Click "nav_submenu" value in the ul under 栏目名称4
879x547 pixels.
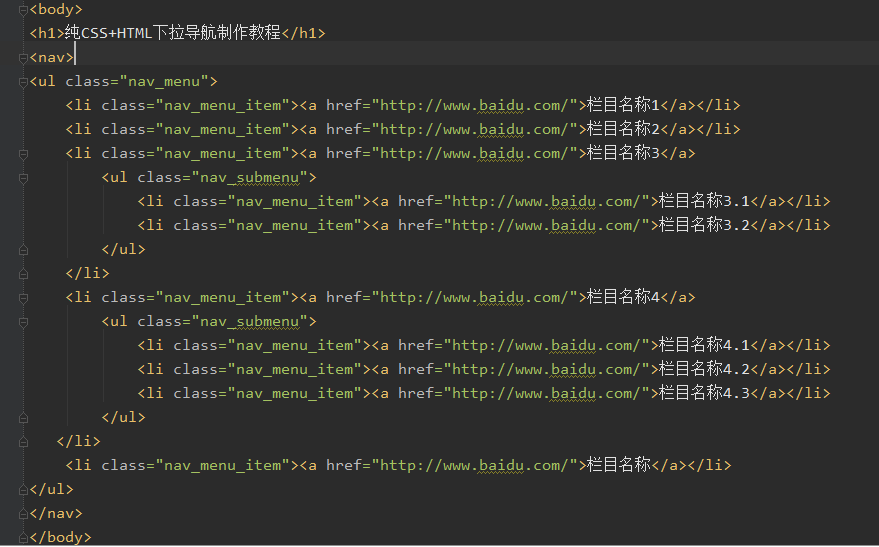click(x=249, y=322)
